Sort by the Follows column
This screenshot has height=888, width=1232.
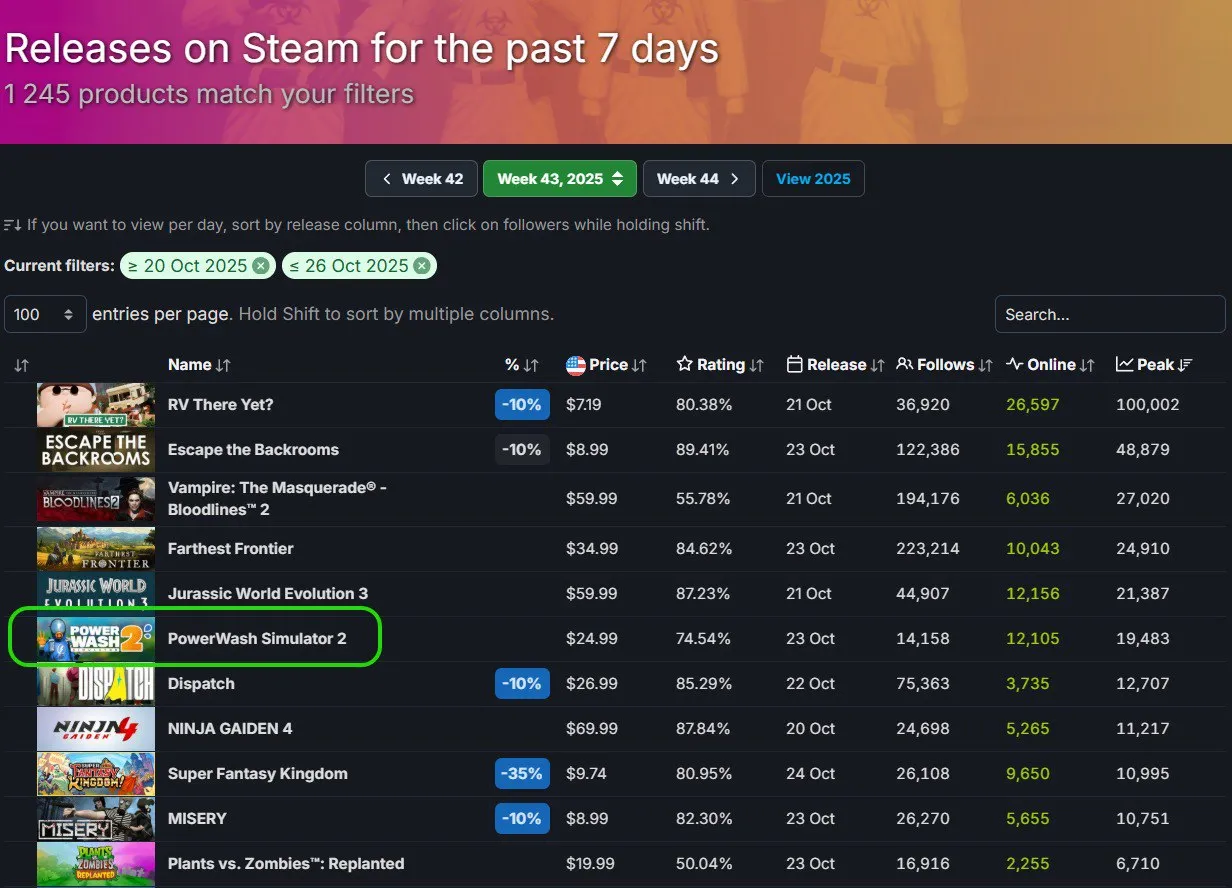coord(944,365)
